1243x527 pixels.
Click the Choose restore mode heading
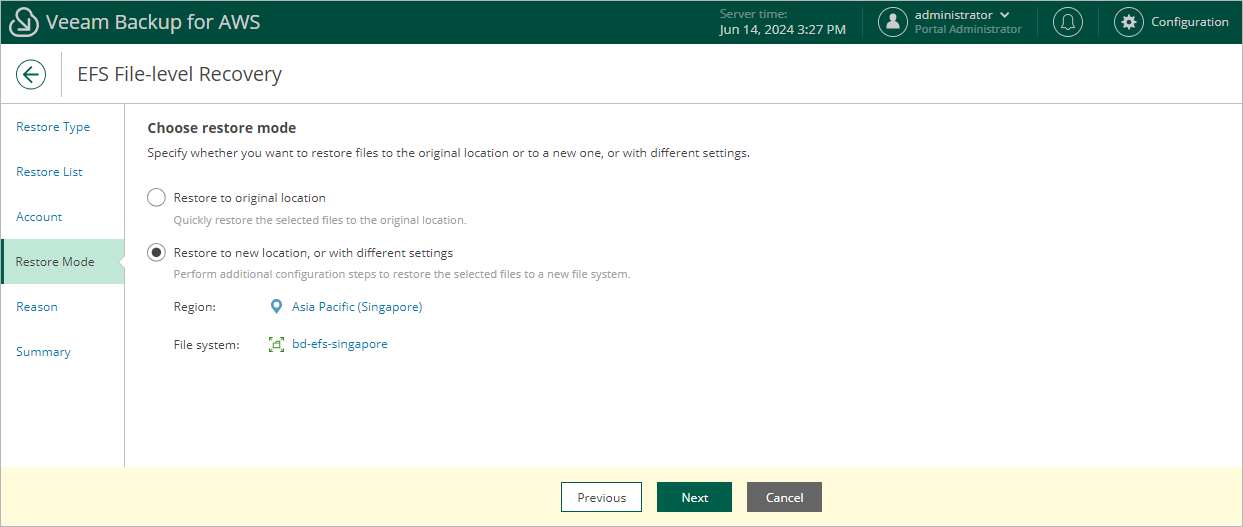(222, 128)
